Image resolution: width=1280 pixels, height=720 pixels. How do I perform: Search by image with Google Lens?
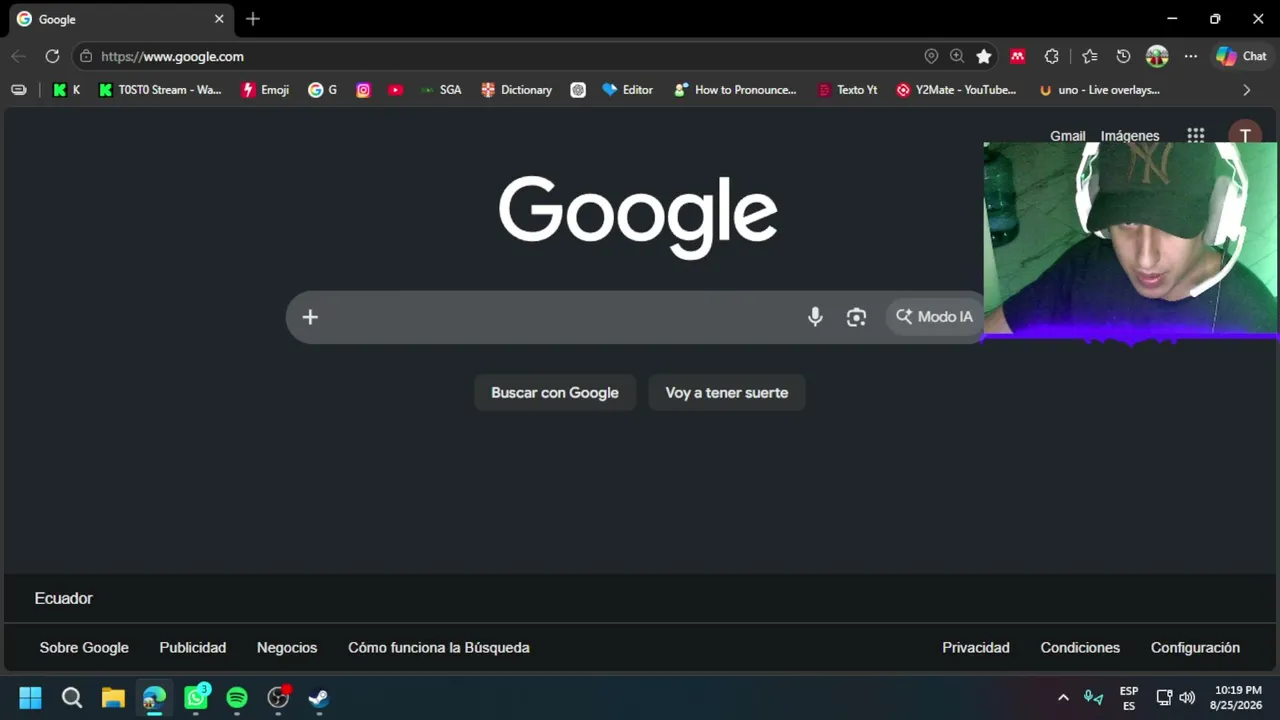[x=856, y=317]
